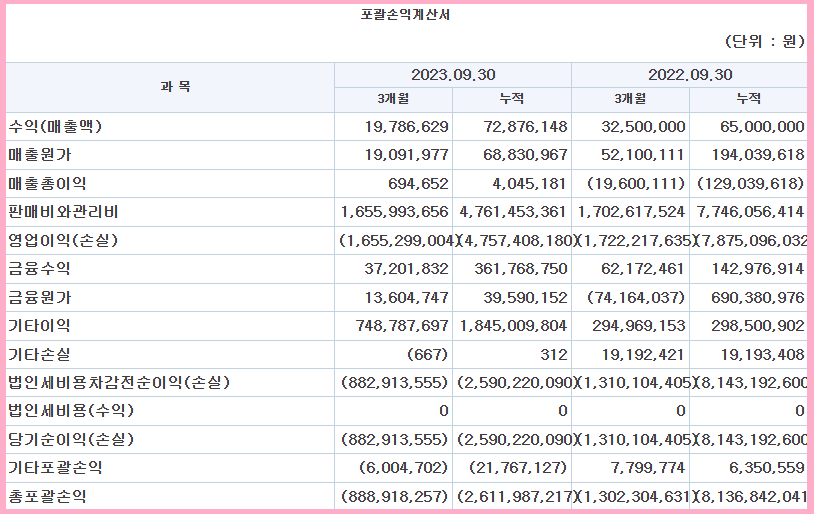814x514 pixels.
Task: Select the value 312
Action: coord(554,355)
